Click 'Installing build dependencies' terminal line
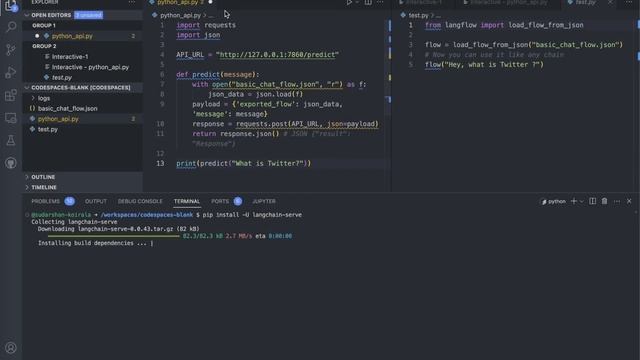640x360 pixels. coord(96,243)
